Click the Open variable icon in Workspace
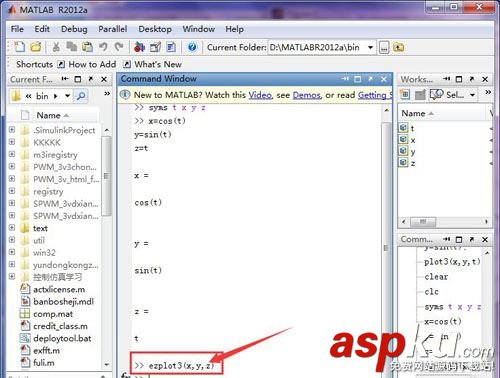 pyautogui.click(x=420, y=95)
